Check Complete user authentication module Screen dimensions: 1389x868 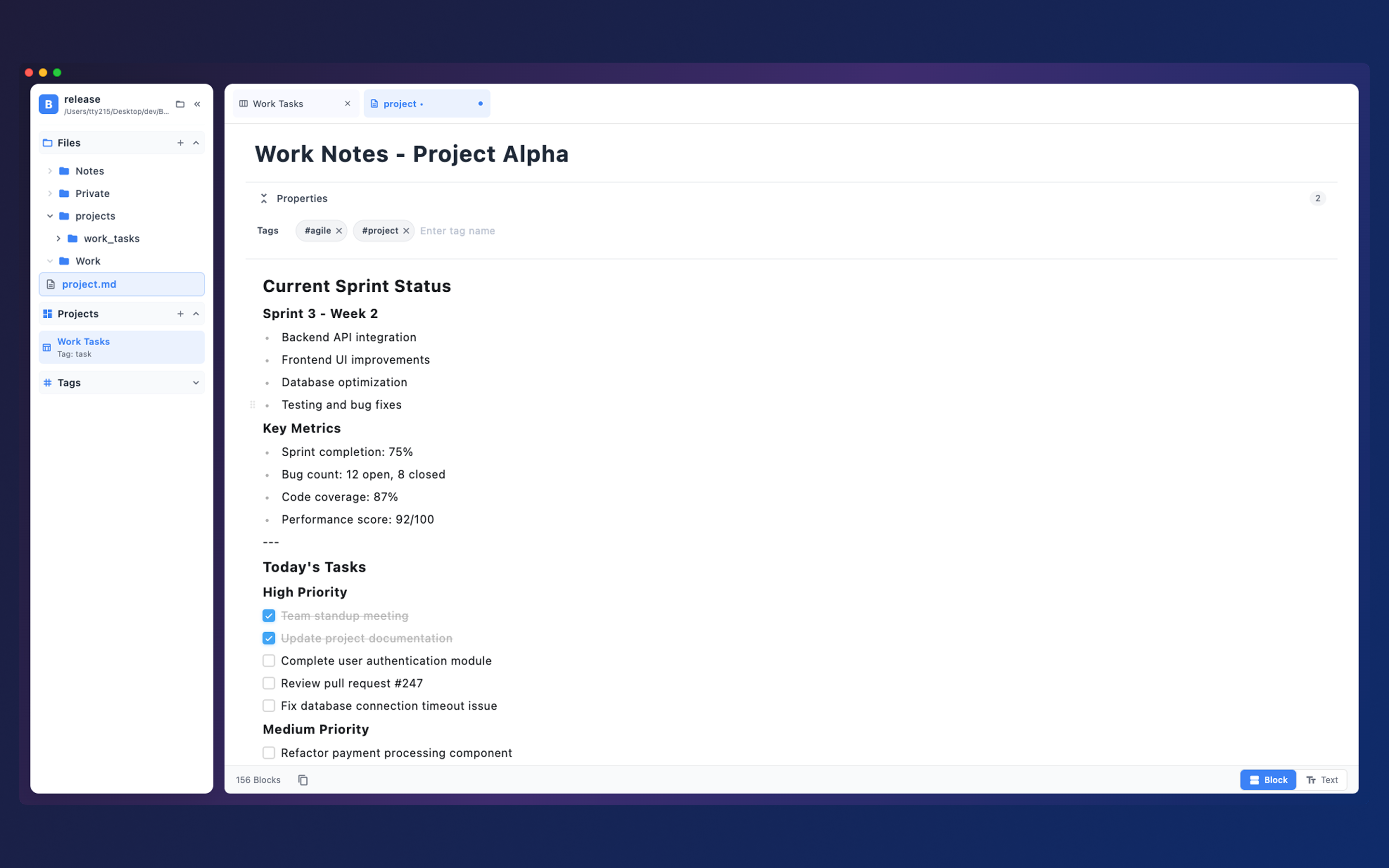269,661
